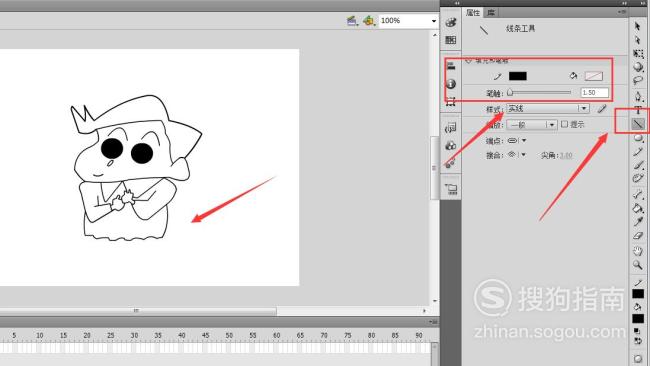Open the Align panel icon
The image size is (650, 366).
[x=451, y=66]
